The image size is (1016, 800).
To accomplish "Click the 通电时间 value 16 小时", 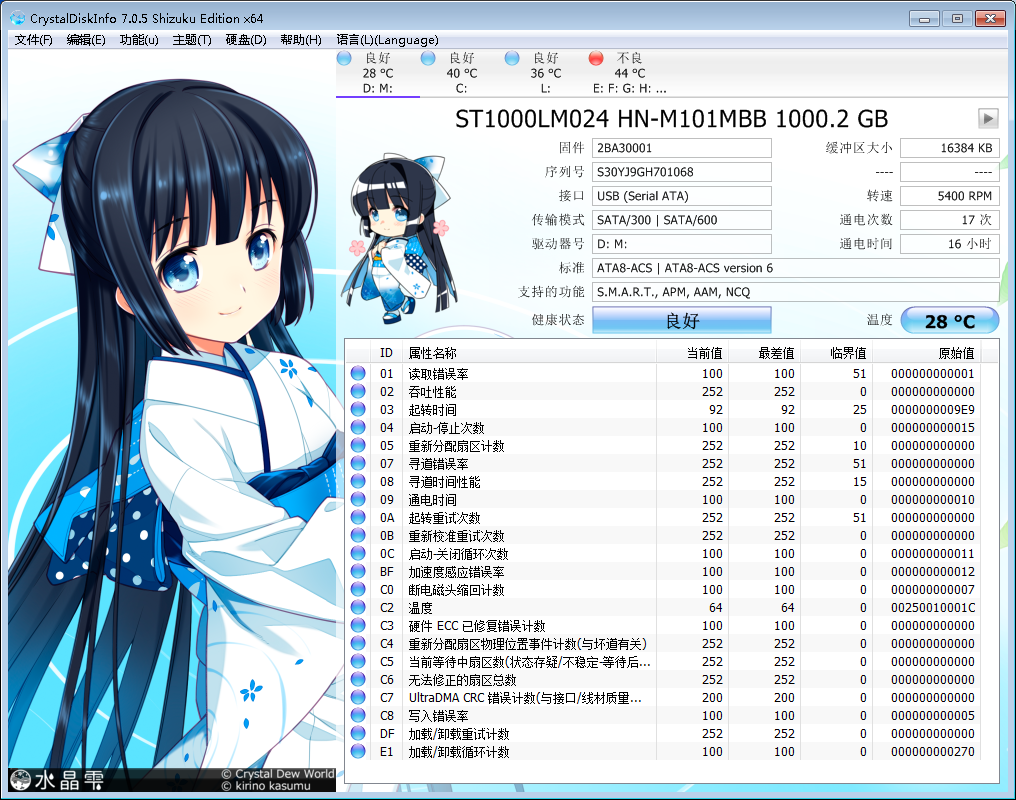I will coord(950,244).
